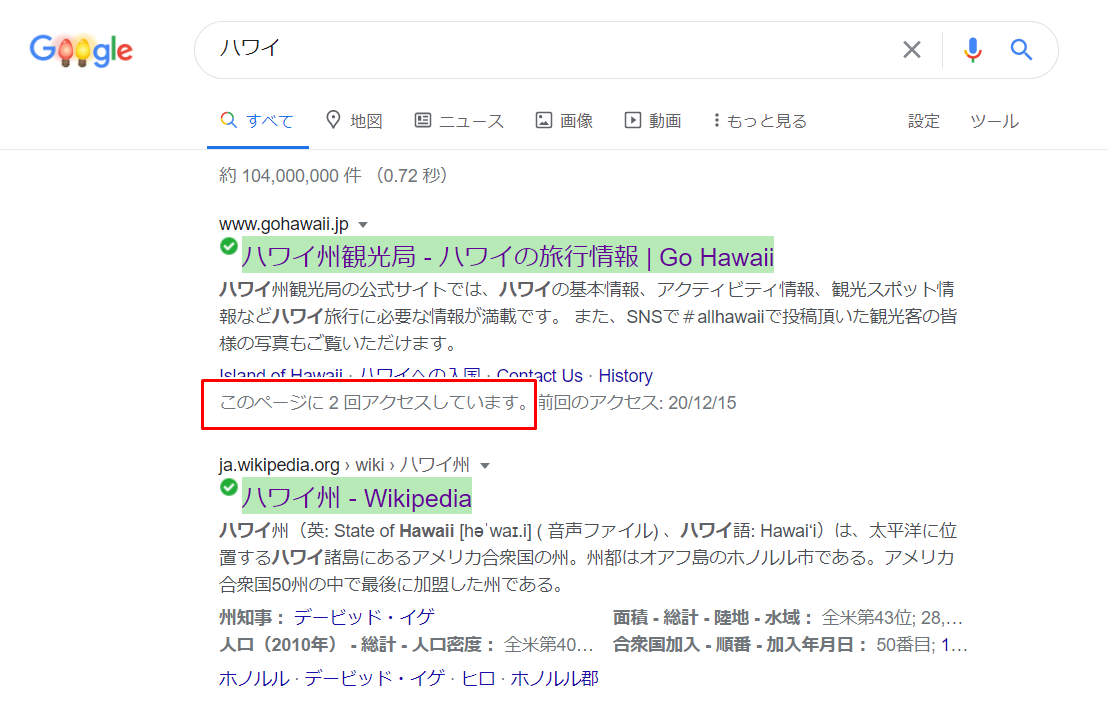Expand dropdown arrow next to www.gohawaii.jp
1108x701 pixels.
pos(363,225)
